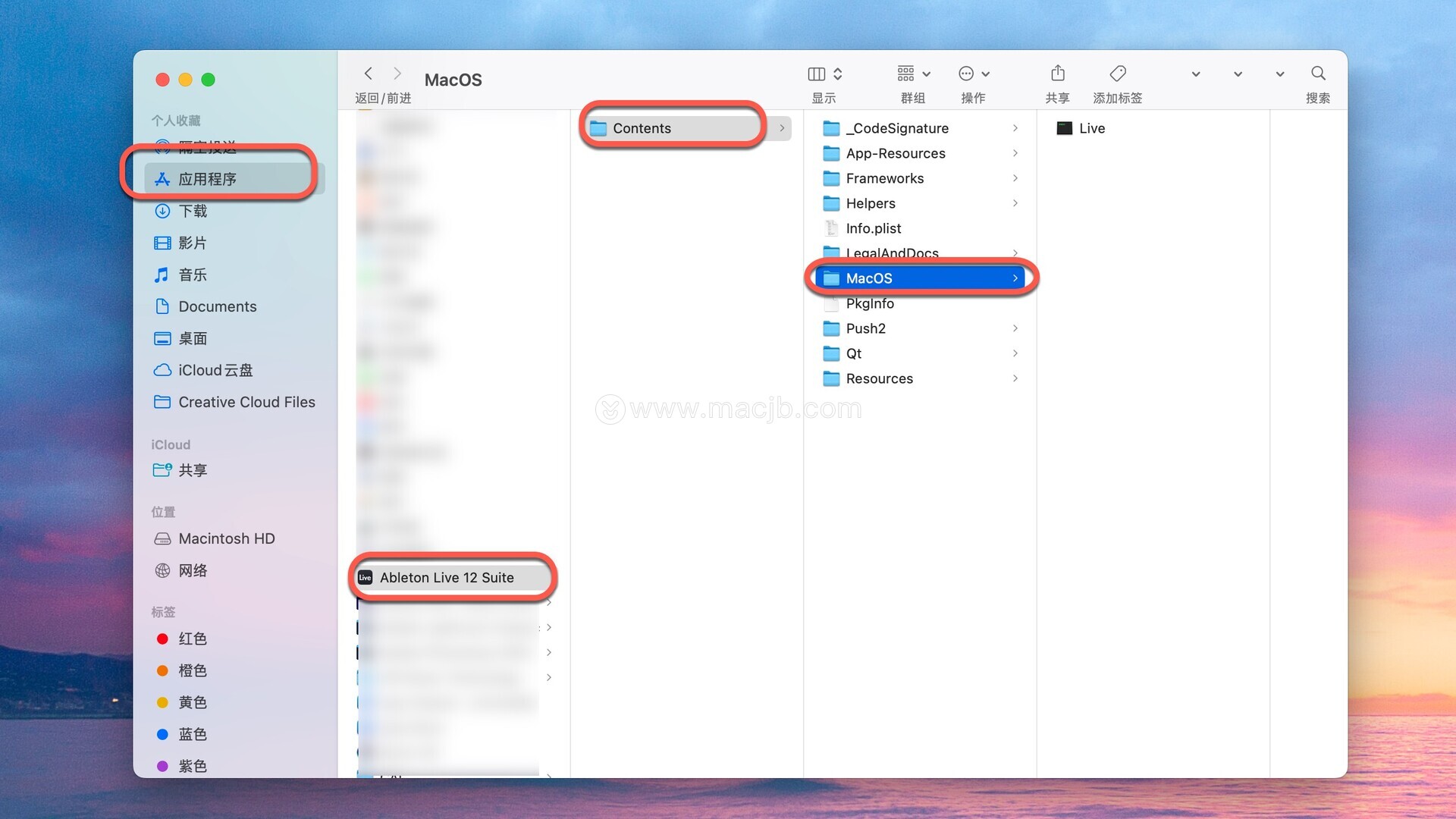This screenshot has width=1456, height=819.
Task: Select the Ableton Live 12 Suite app
Action: pos(447,578)
